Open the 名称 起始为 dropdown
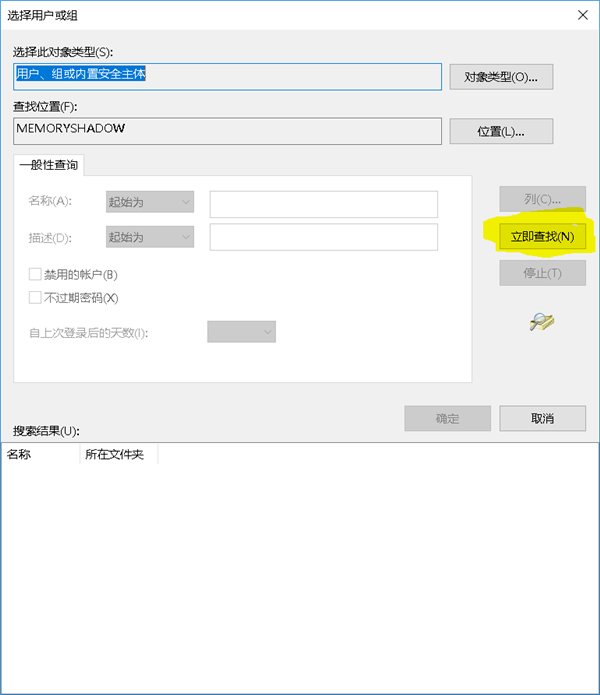The image size is (600, 695). point(150,203)
